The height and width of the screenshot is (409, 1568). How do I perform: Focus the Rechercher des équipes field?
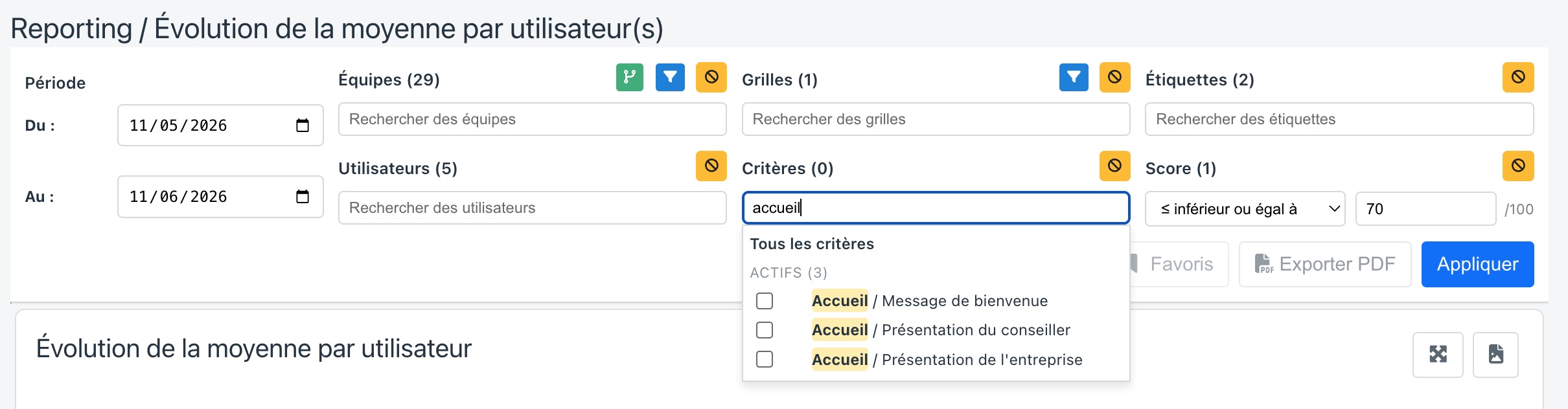tap(532, 119)
